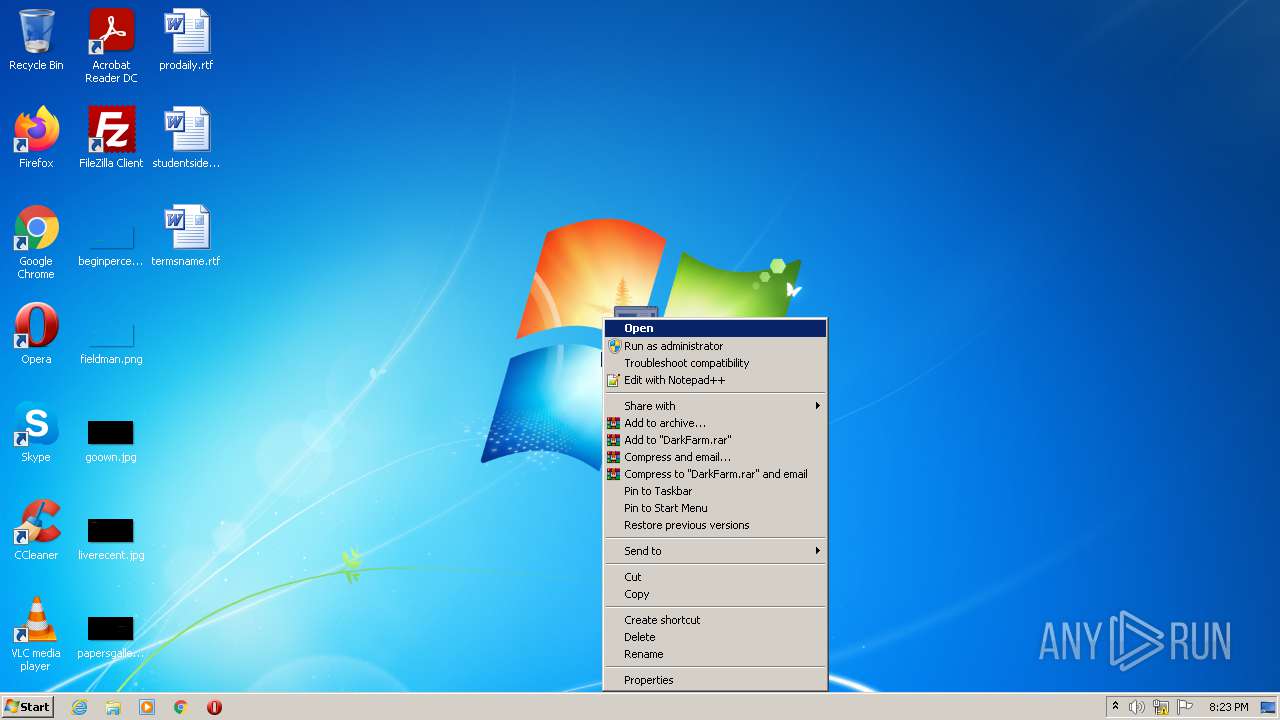Screen dimensions: 1280x720
Task: Select the FileZilla Client shortcut
Action: click(111, 138)
